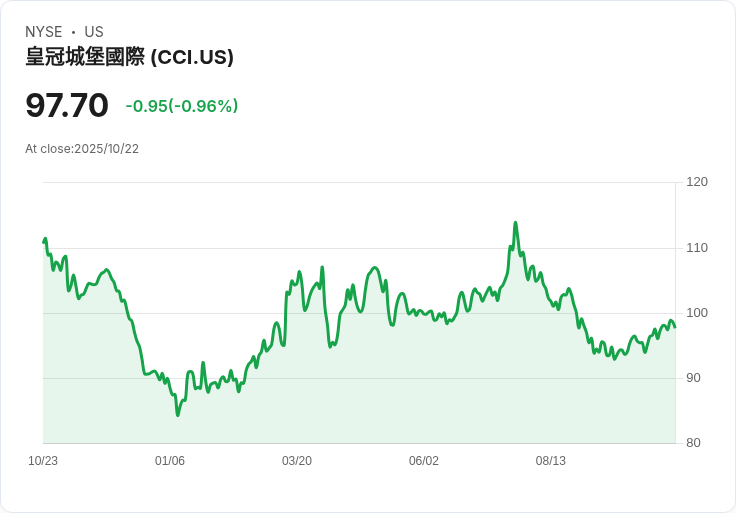
Task: Click the 80 price axis label
Action: pos(693,443)
